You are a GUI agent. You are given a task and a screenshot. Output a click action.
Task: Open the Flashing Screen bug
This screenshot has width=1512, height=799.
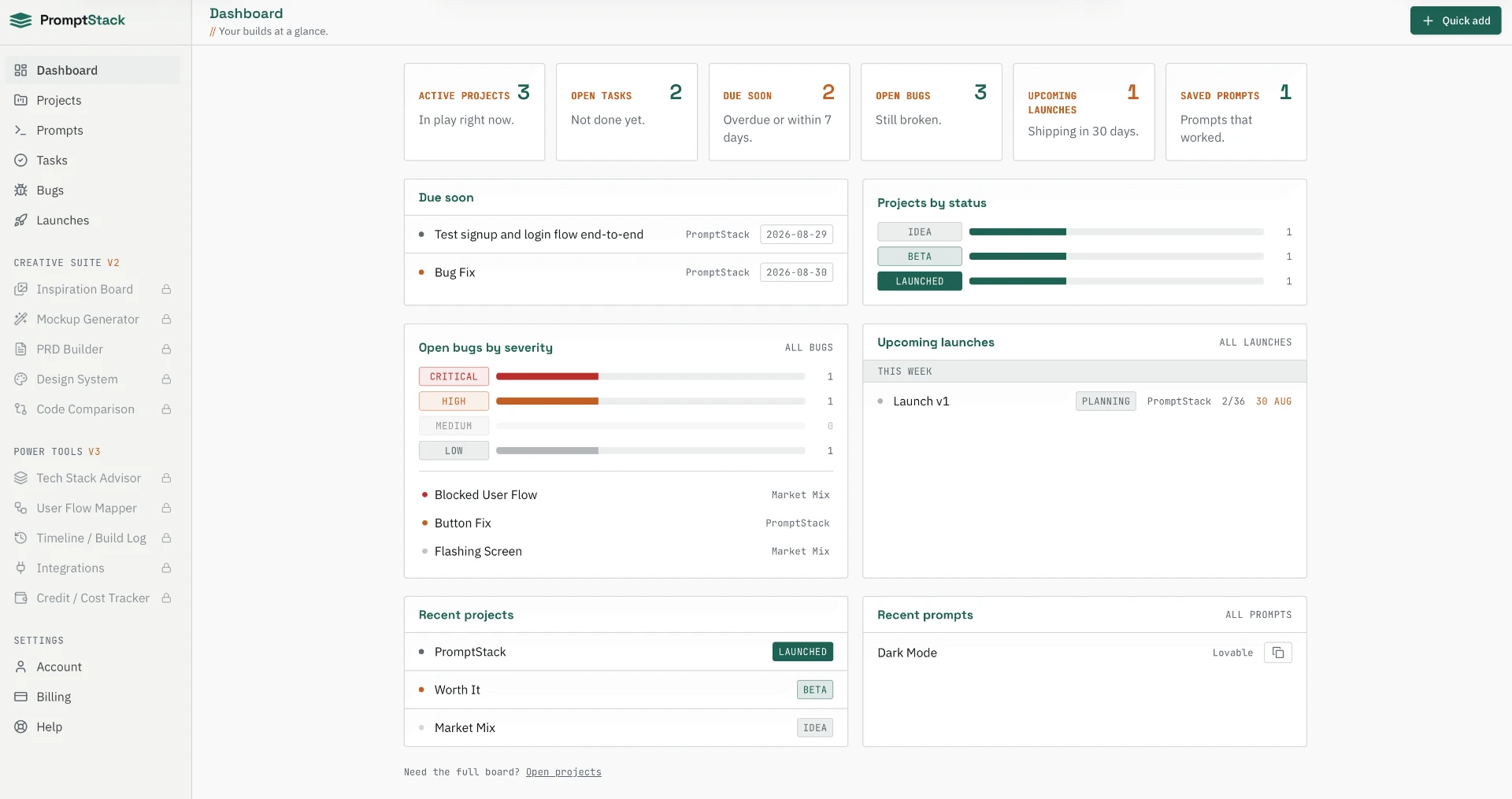pos(626,551)
